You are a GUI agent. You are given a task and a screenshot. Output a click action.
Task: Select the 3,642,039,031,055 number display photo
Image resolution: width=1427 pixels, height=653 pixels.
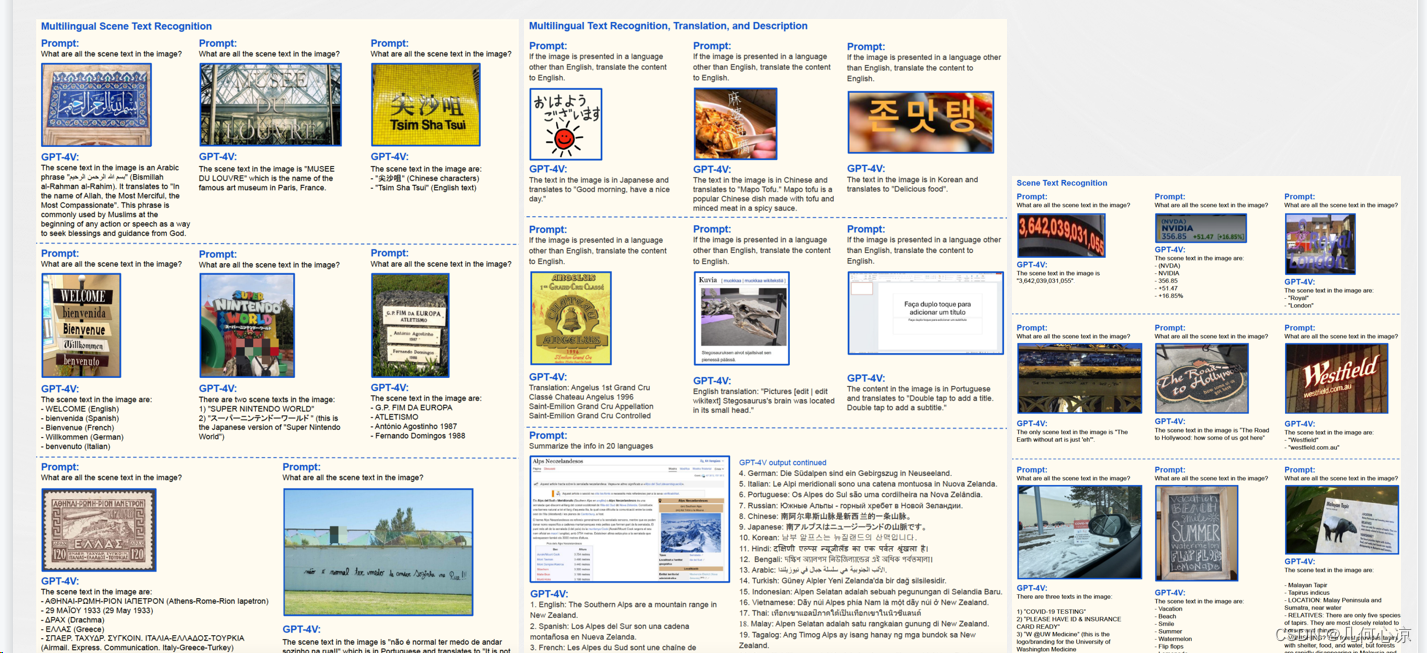(x=1061, y=236)
